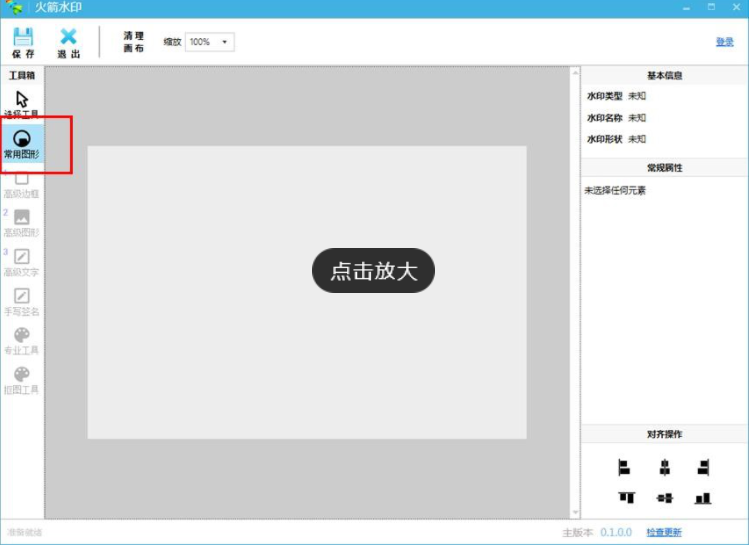Click the align top icon
The height and width of the screenshot is (547, 750).
coord(626,497)
